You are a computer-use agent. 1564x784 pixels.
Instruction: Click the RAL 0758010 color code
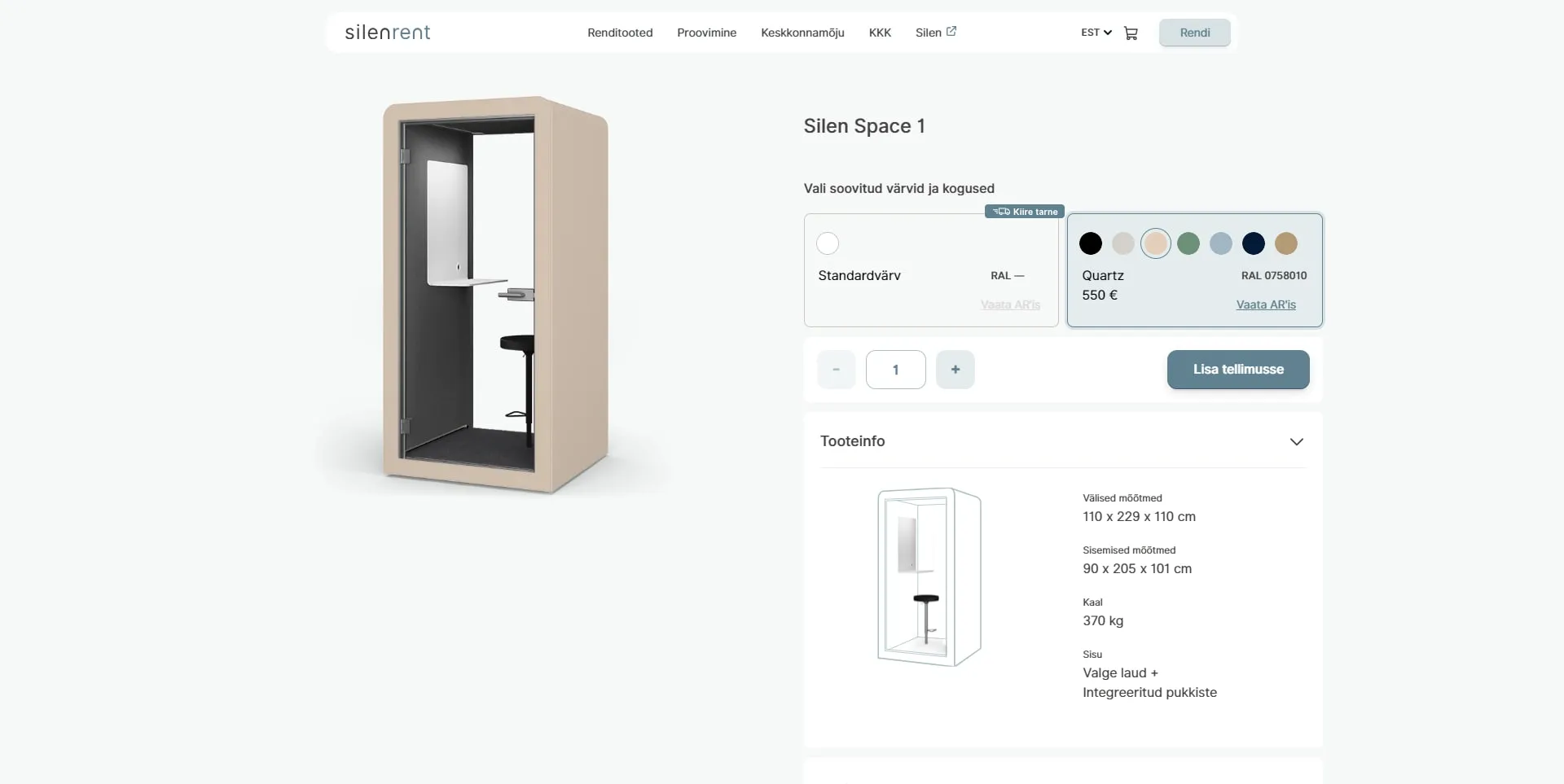[1274, 276]
